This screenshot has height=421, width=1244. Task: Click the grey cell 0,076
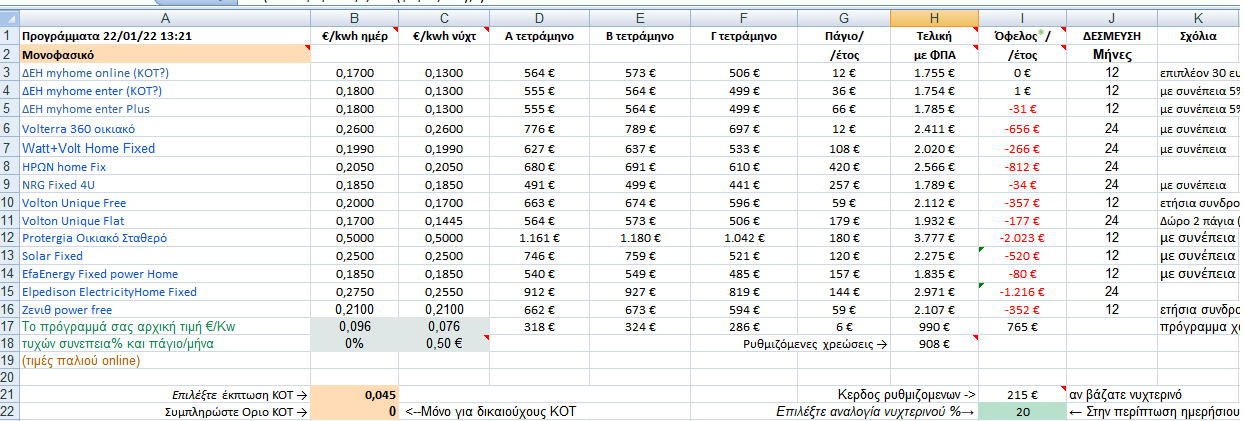click(444, 326)
